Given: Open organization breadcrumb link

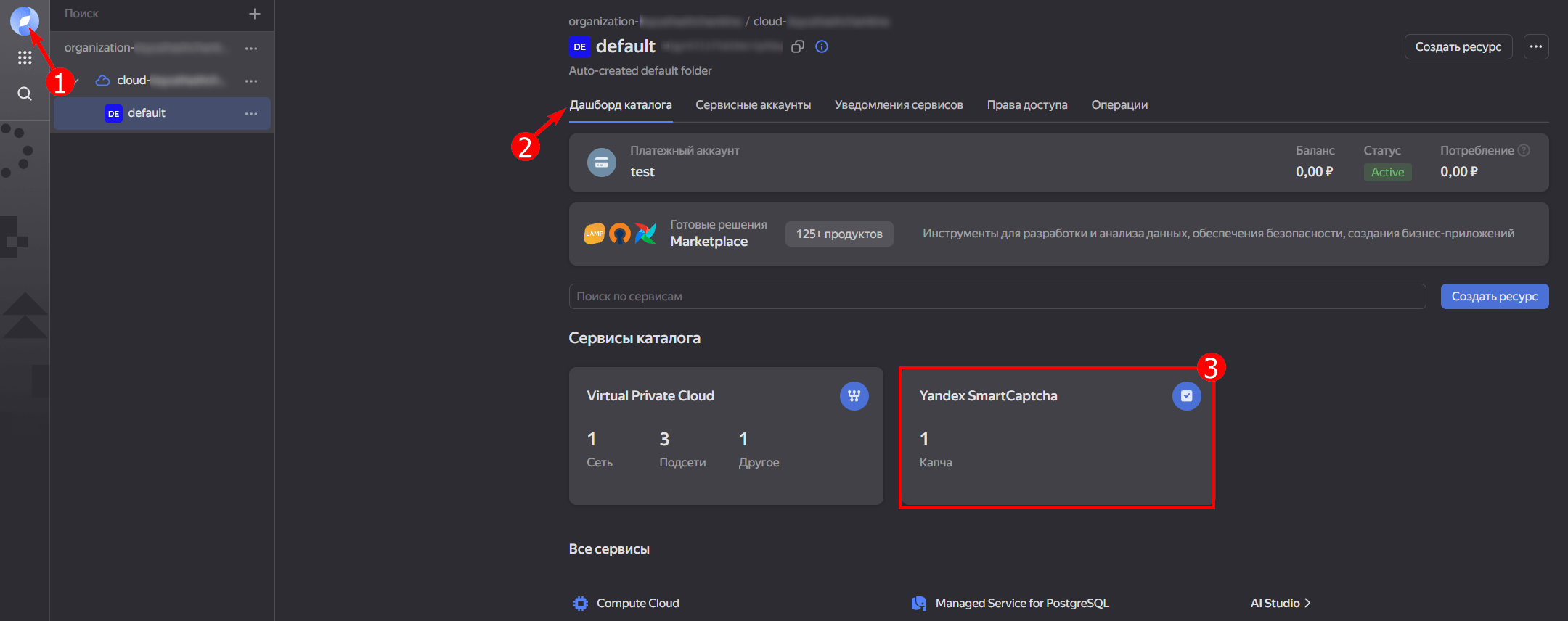Looking at the screenshot, I should click(x=655, y=22).
